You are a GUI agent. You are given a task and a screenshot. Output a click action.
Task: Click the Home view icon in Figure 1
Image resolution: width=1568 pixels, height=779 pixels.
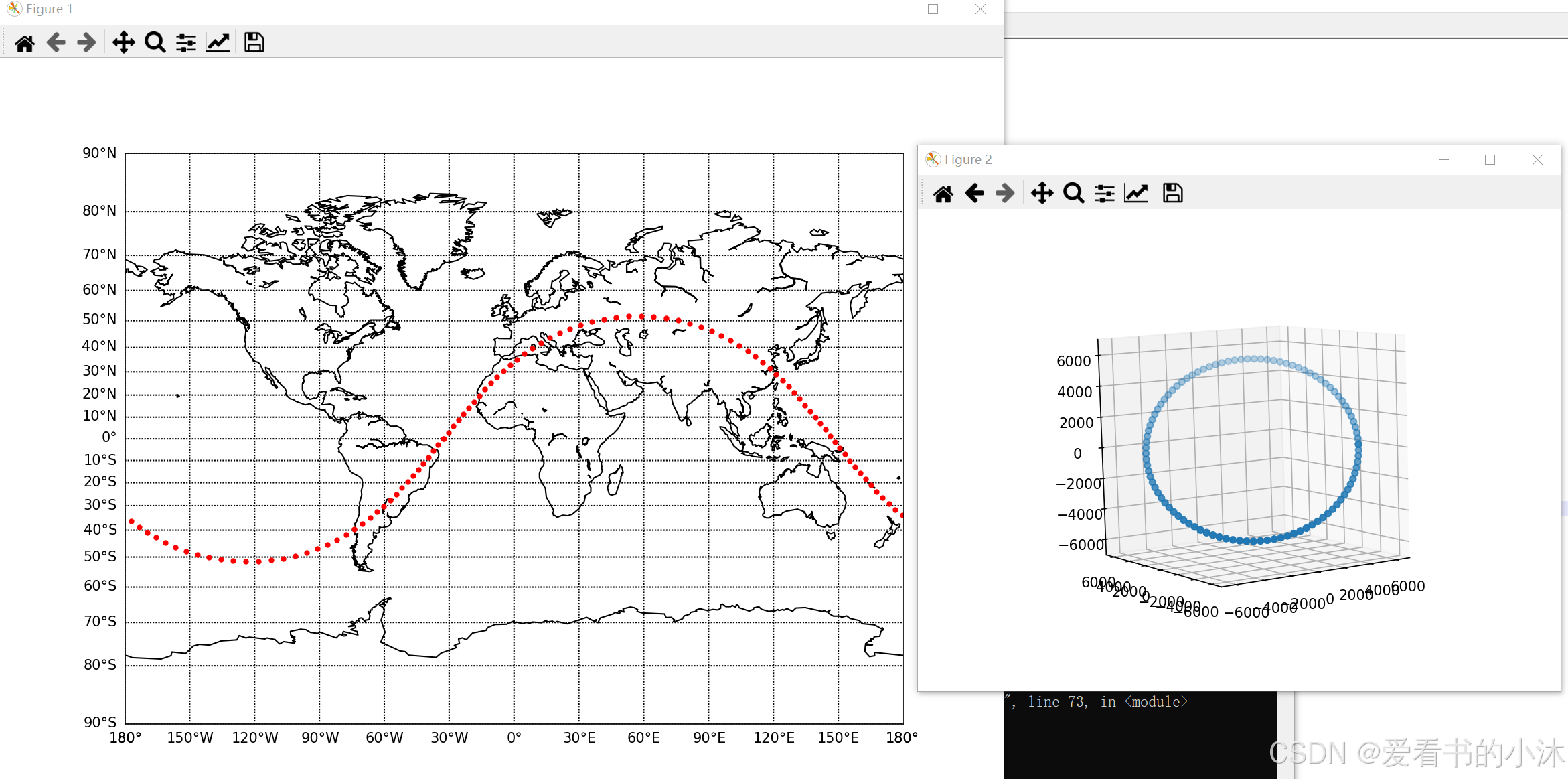(x=25, y=42)
